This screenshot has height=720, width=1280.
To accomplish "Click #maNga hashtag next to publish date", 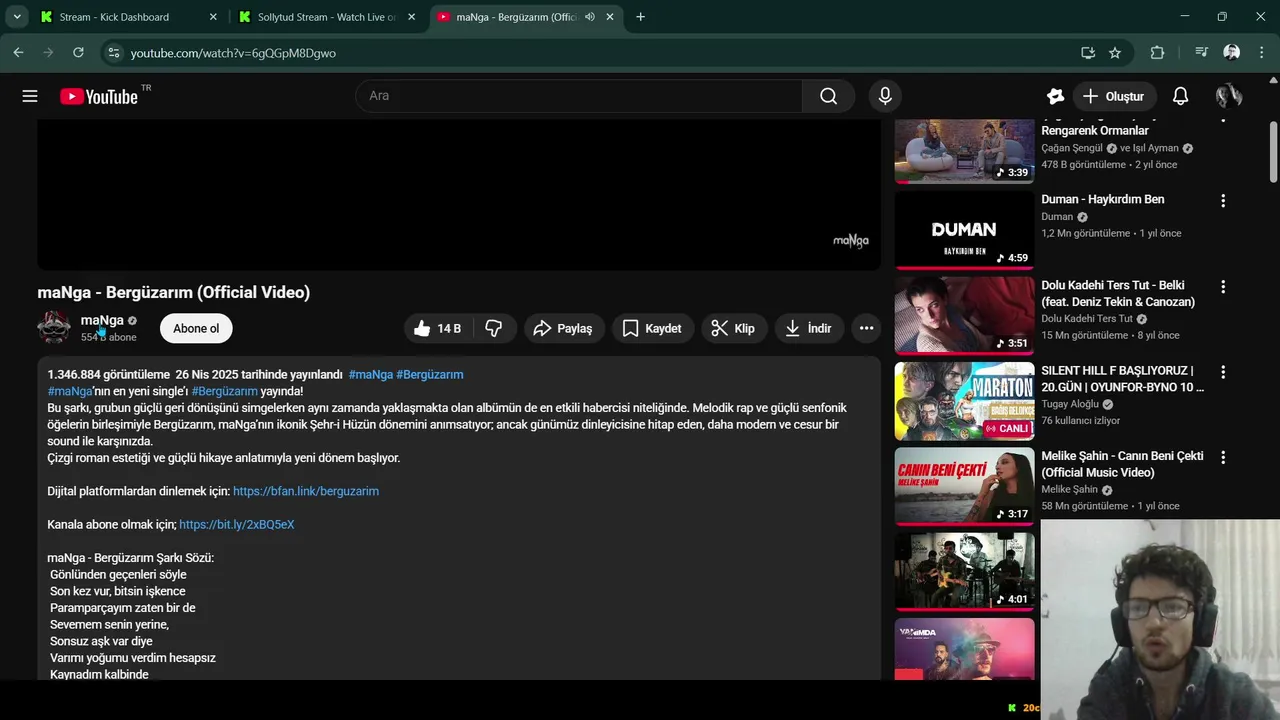I will coord(370,374).
